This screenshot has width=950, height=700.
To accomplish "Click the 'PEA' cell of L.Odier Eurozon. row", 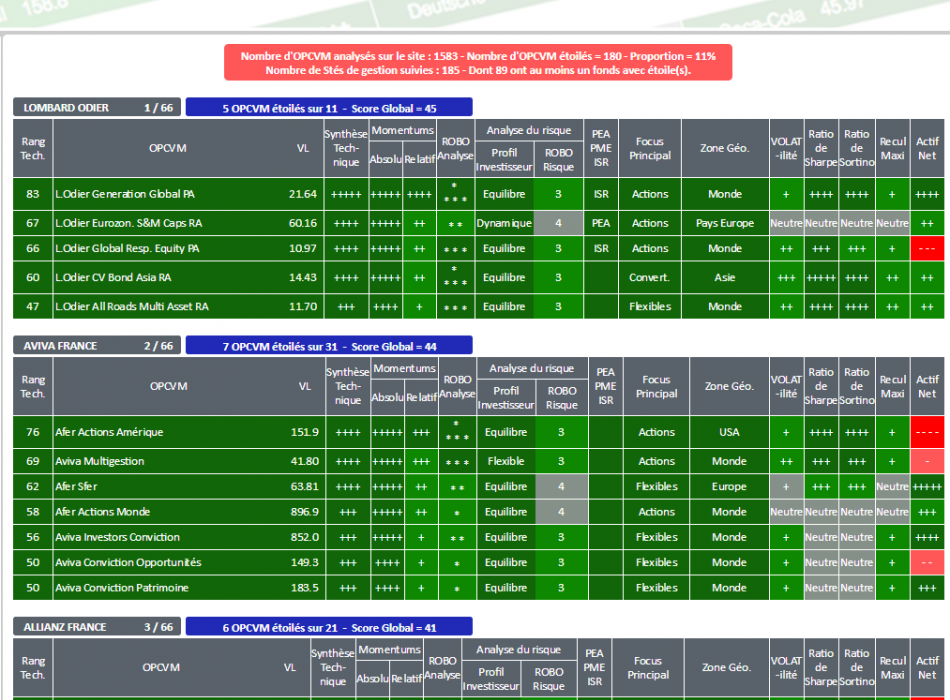I will point(601,223).
